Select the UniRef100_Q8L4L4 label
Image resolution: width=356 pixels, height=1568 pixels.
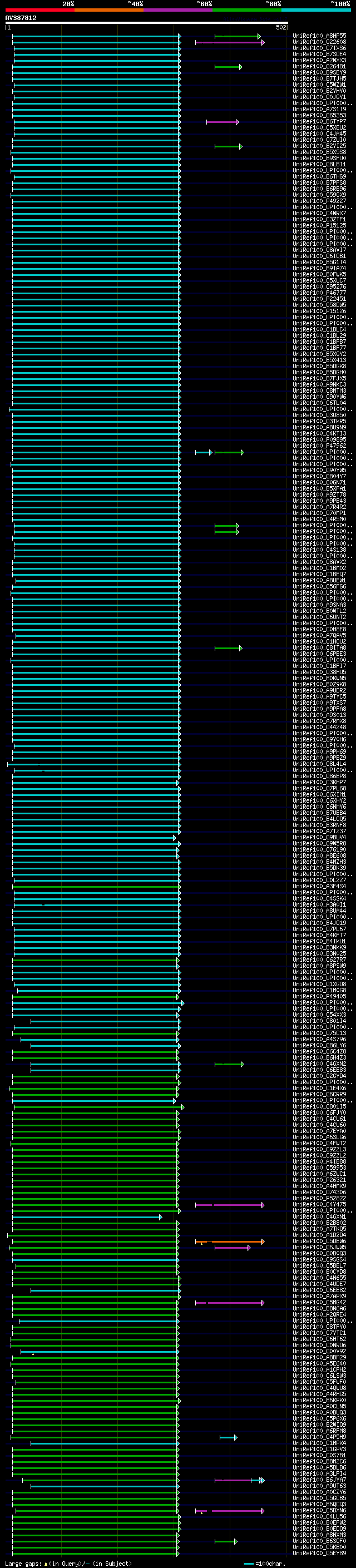(x=319, y=764)
